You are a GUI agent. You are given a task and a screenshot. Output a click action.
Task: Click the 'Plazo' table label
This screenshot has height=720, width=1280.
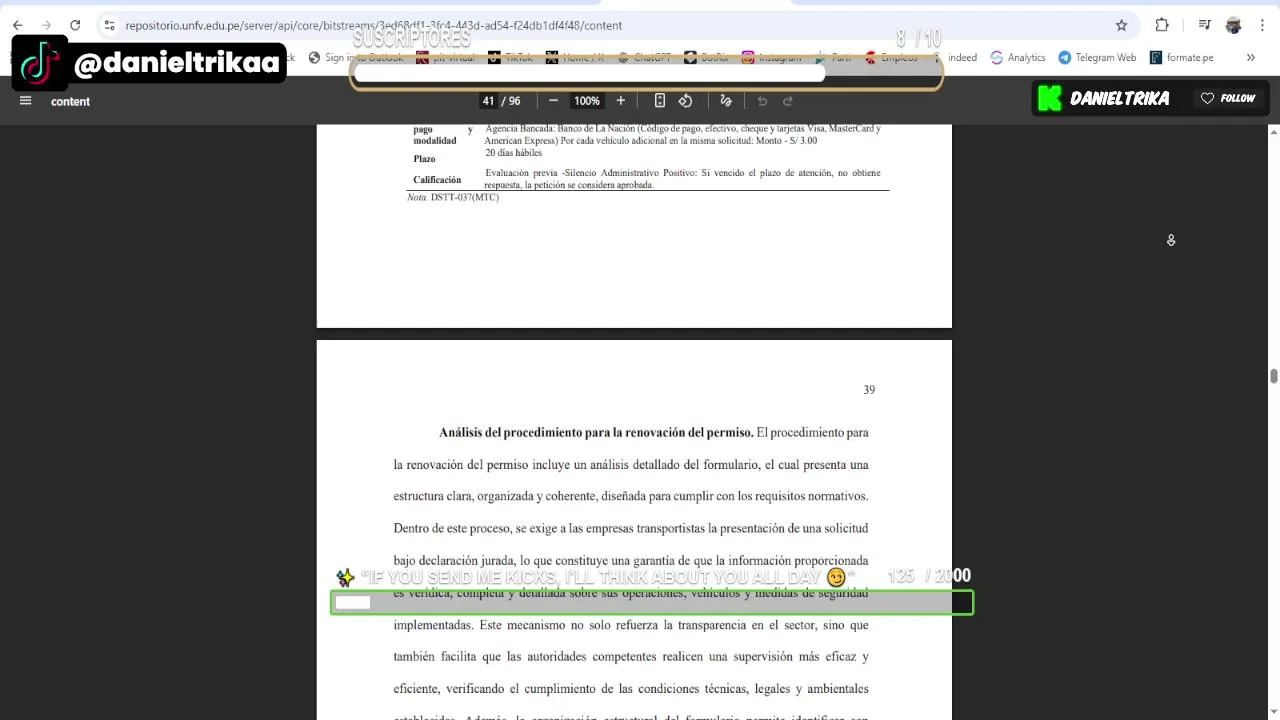424,159
